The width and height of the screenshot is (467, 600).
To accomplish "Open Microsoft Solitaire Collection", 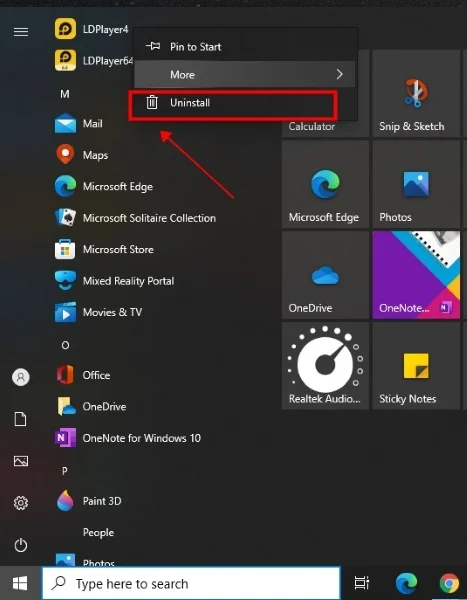I will pos(135,218).
